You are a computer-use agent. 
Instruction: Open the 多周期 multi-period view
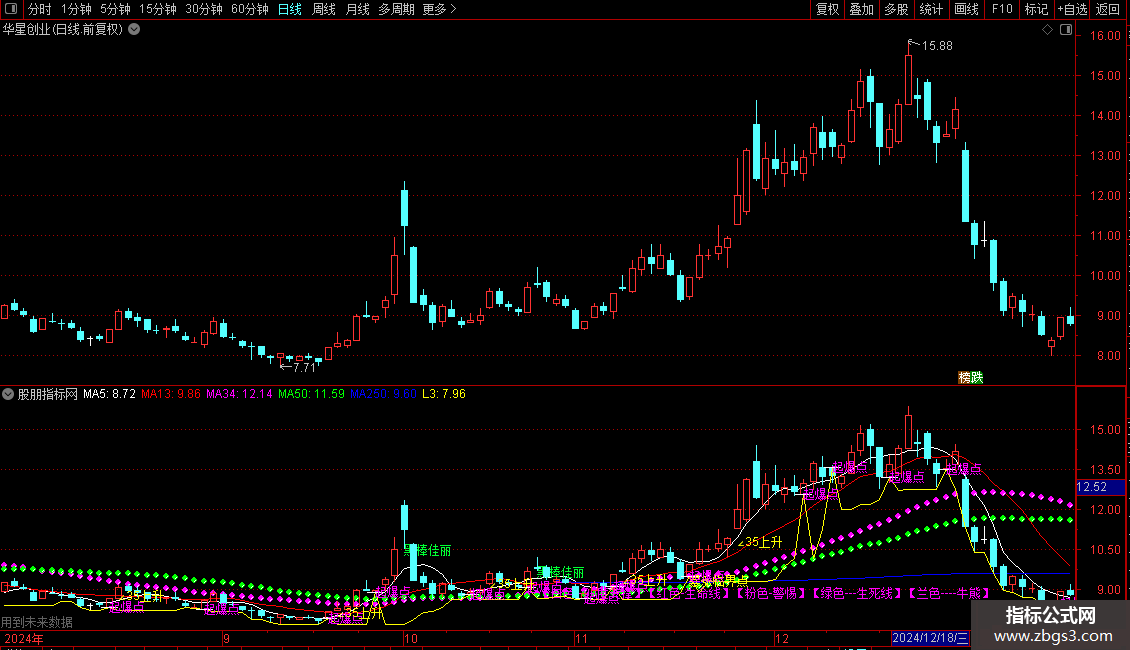coord(396,9)
